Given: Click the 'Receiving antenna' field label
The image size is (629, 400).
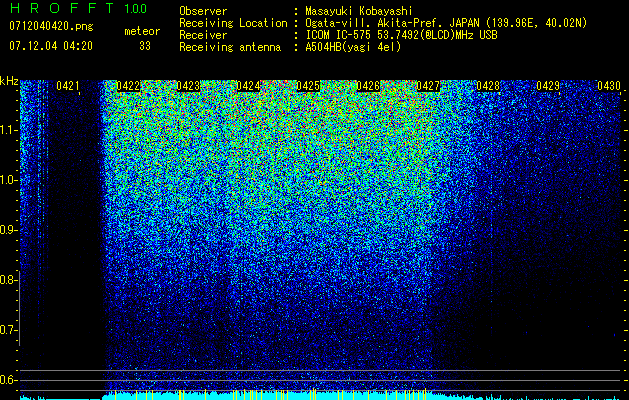Looking at the screenshot, I should coord(230,47).
